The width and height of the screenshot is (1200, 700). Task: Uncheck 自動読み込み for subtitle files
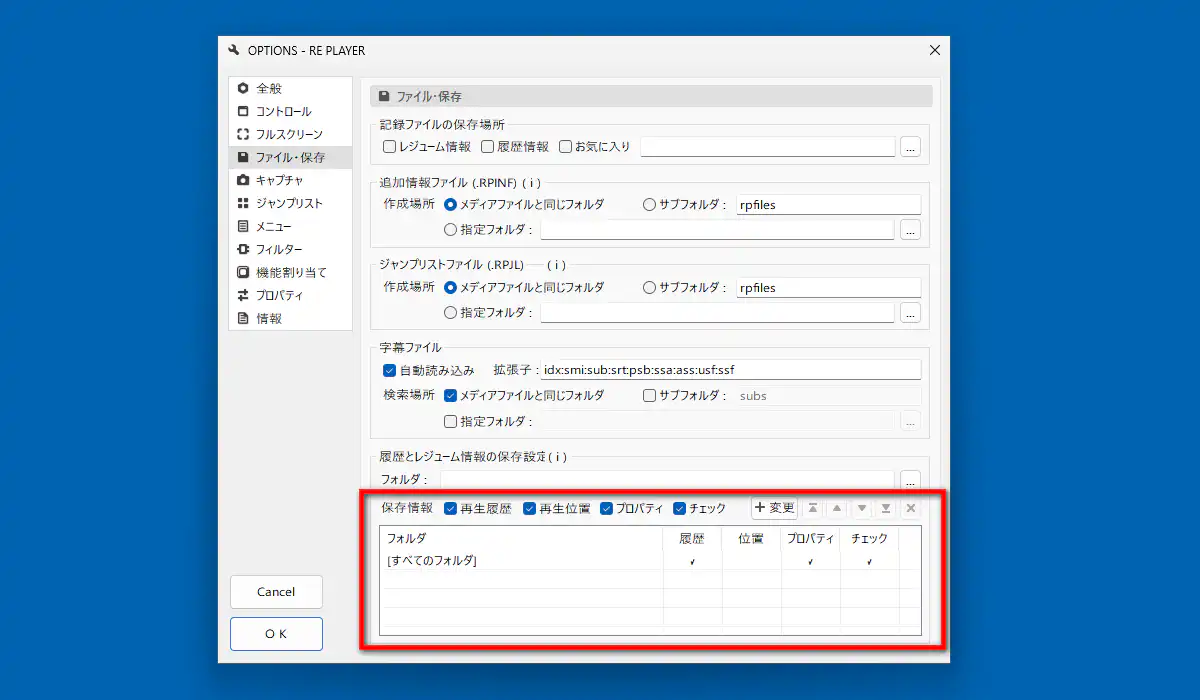(390, 370)
